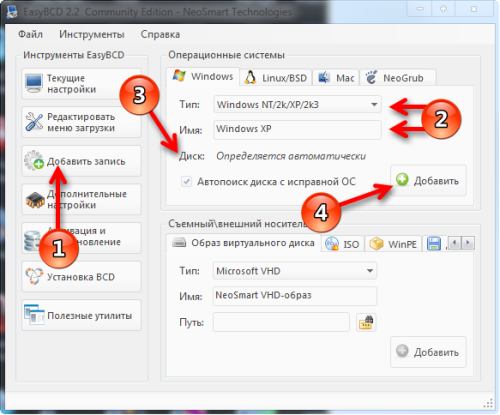Expand the Microsoft VHD type dropdown
Viewport: 500px width, 415px height.
(x=295, y=271)
